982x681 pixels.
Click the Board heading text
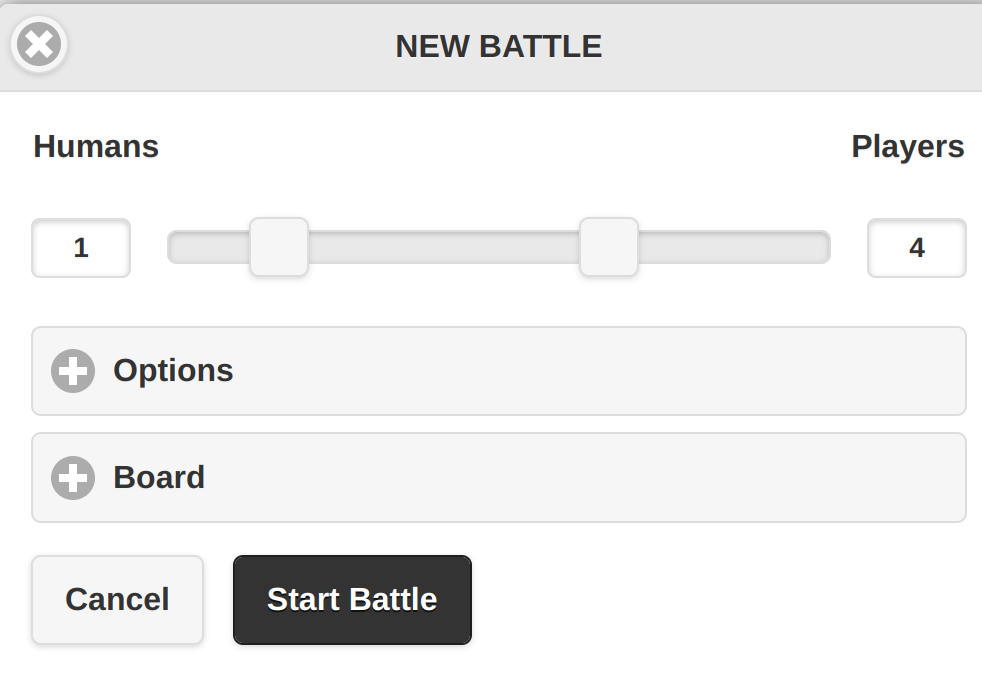click(159, 478)
